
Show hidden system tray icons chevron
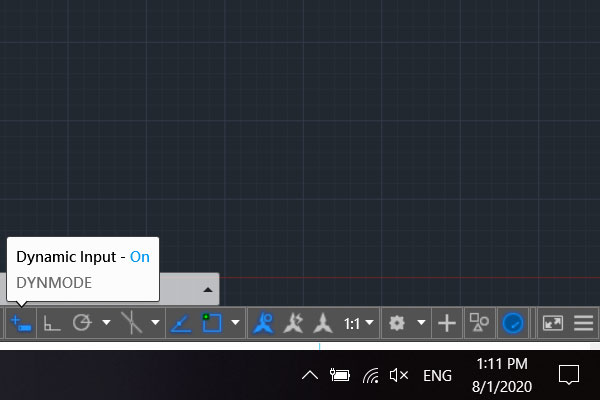tap(310, 375)
